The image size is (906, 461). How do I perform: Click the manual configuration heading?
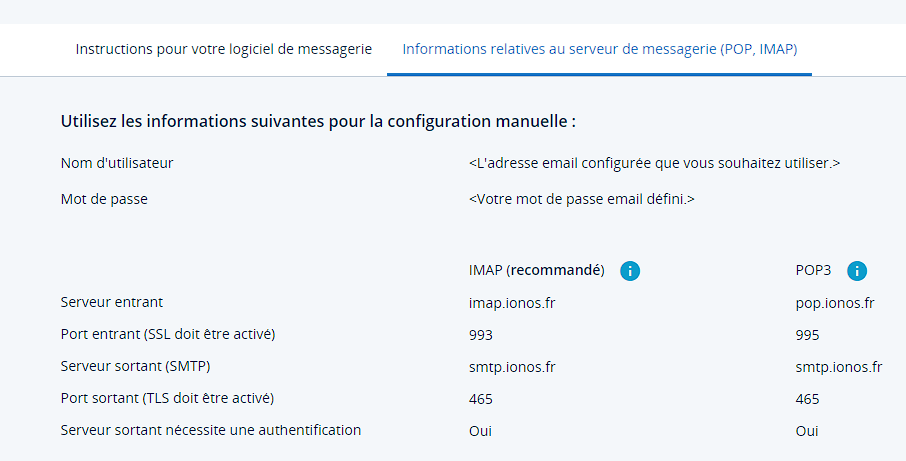[318, 122]
